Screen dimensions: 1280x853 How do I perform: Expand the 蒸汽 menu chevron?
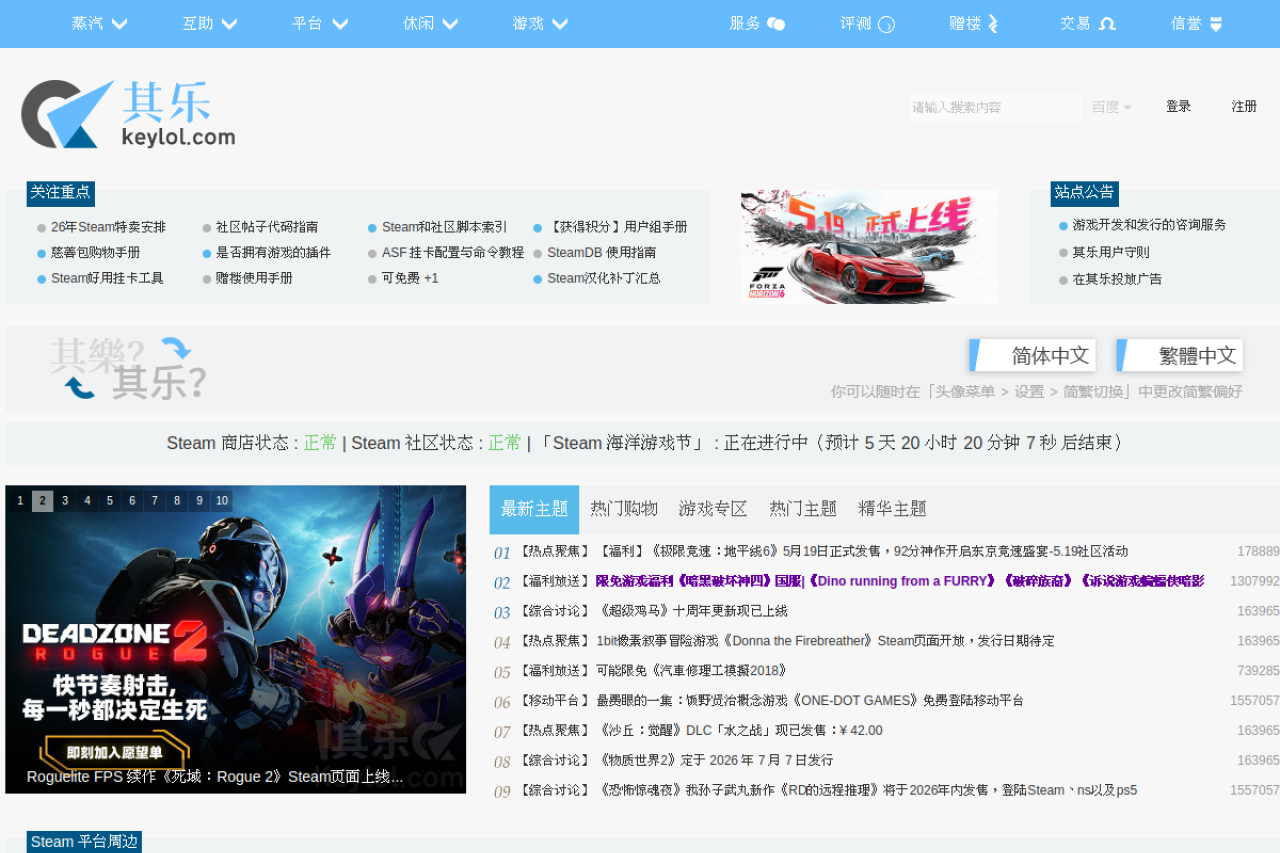point(120,24)
